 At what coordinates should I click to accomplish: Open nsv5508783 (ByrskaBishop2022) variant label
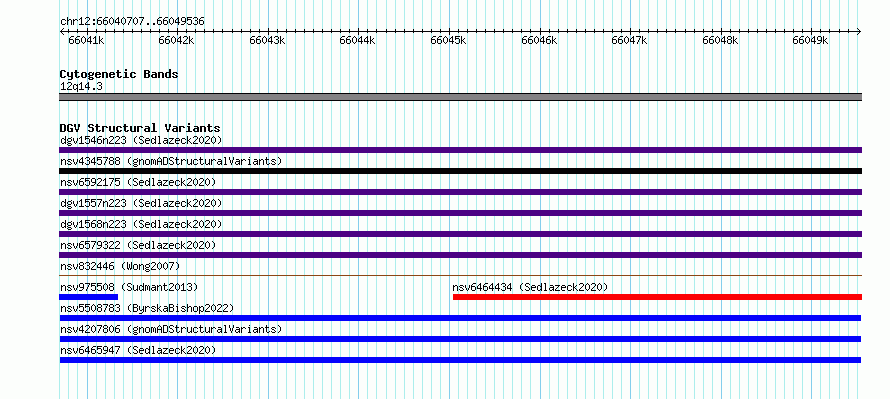[x=147, y=308]
